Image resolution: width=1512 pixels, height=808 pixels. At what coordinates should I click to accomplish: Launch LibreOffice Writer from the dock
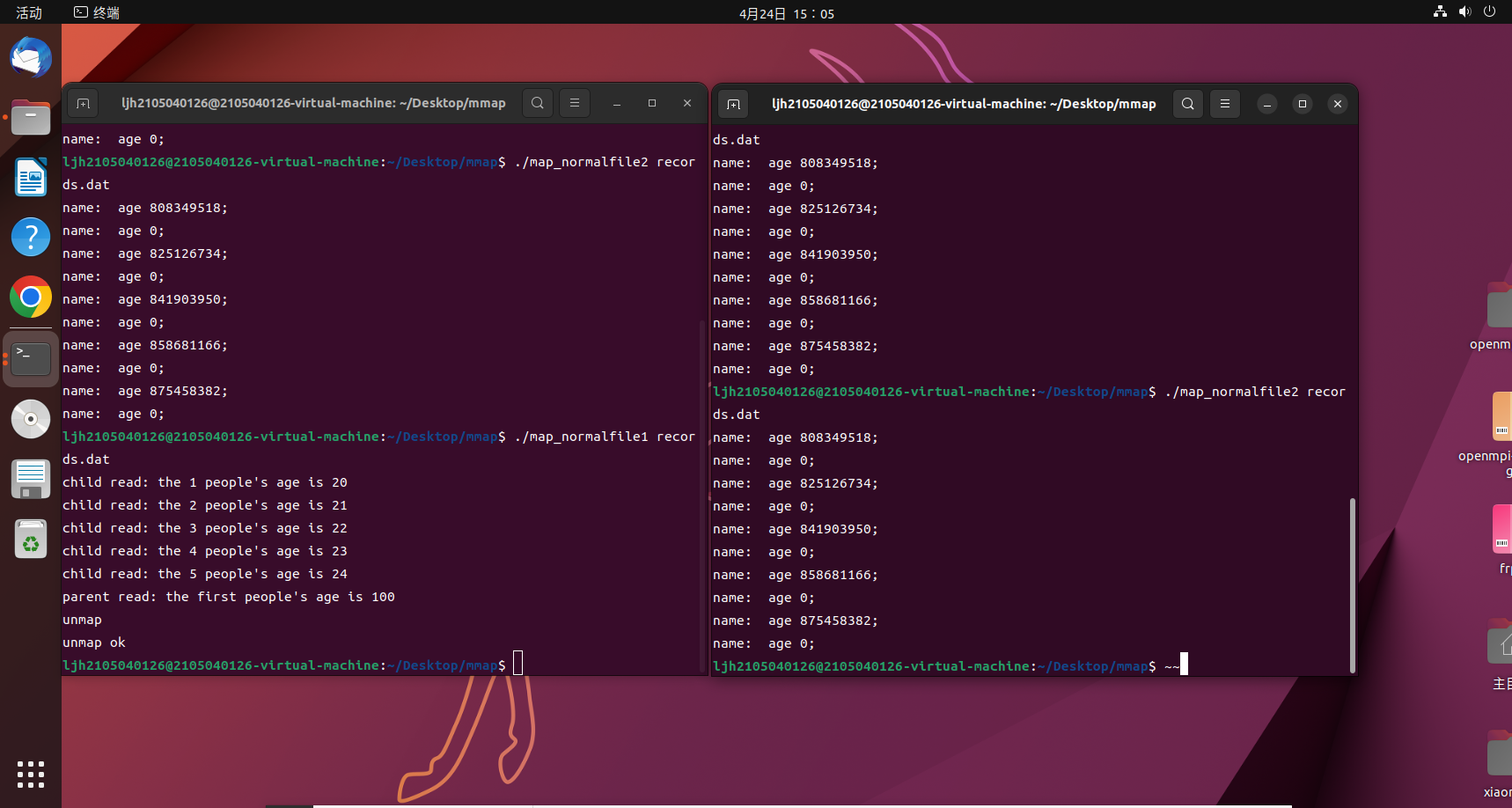[x=31, y=177]
